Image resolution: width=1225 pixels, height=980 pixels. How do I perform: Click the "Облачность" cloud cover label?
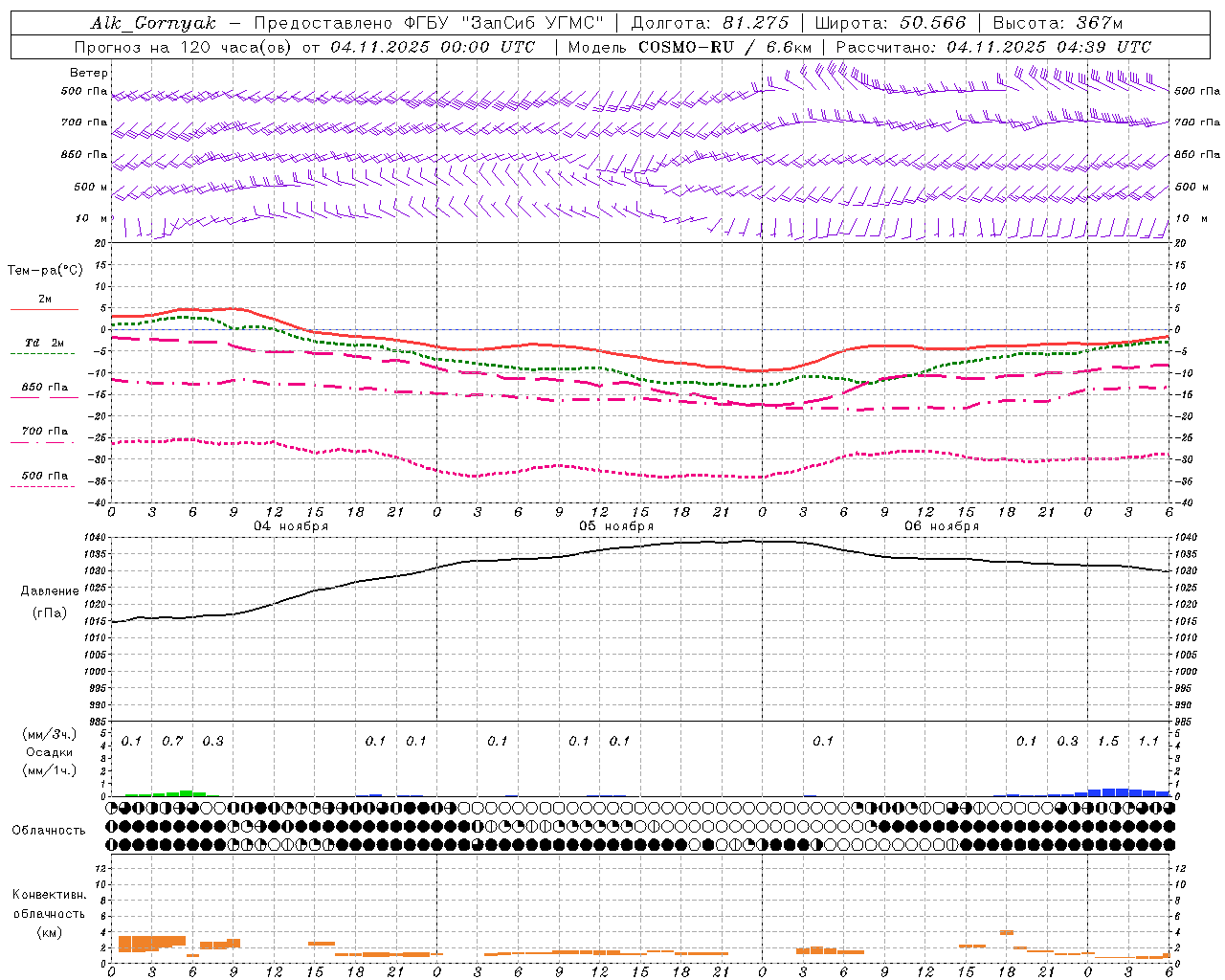pyautogui.click(x=49, y=830)
